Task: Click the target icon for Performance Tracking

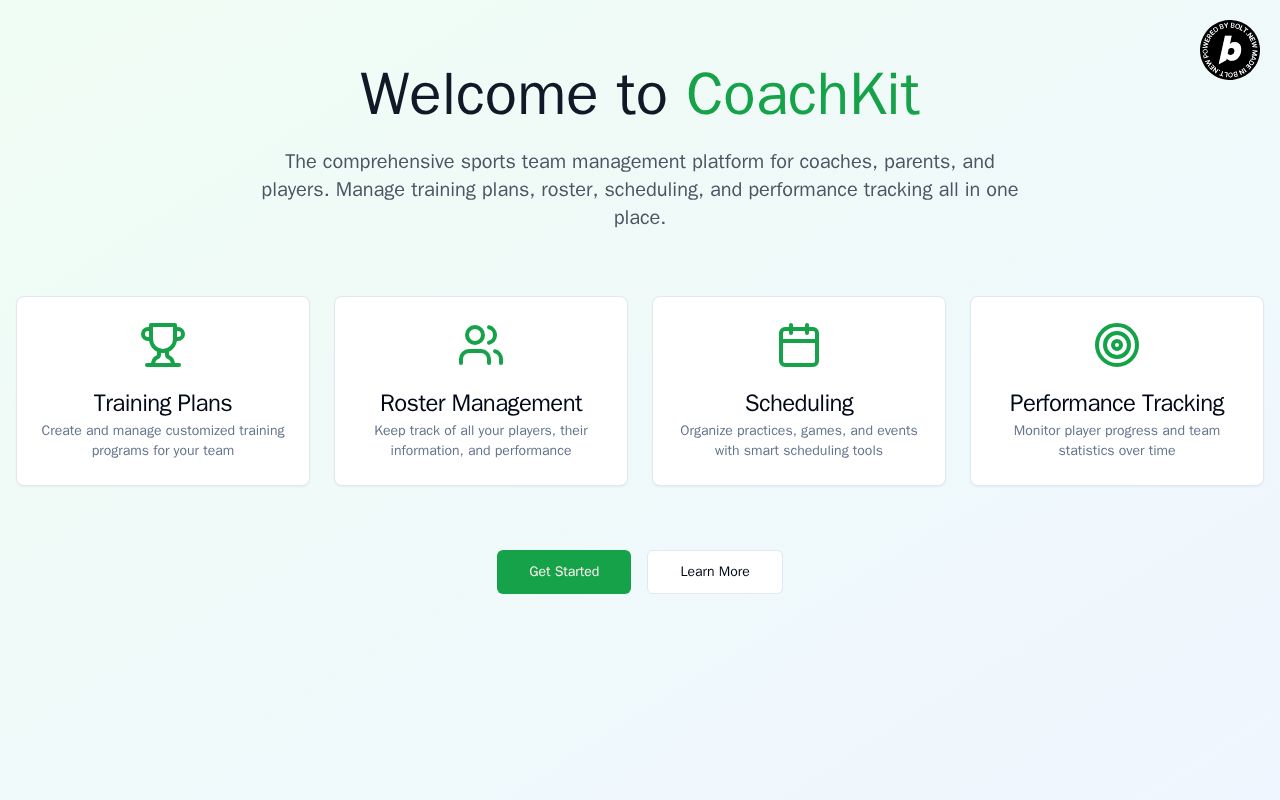Action: point(1117,345)
